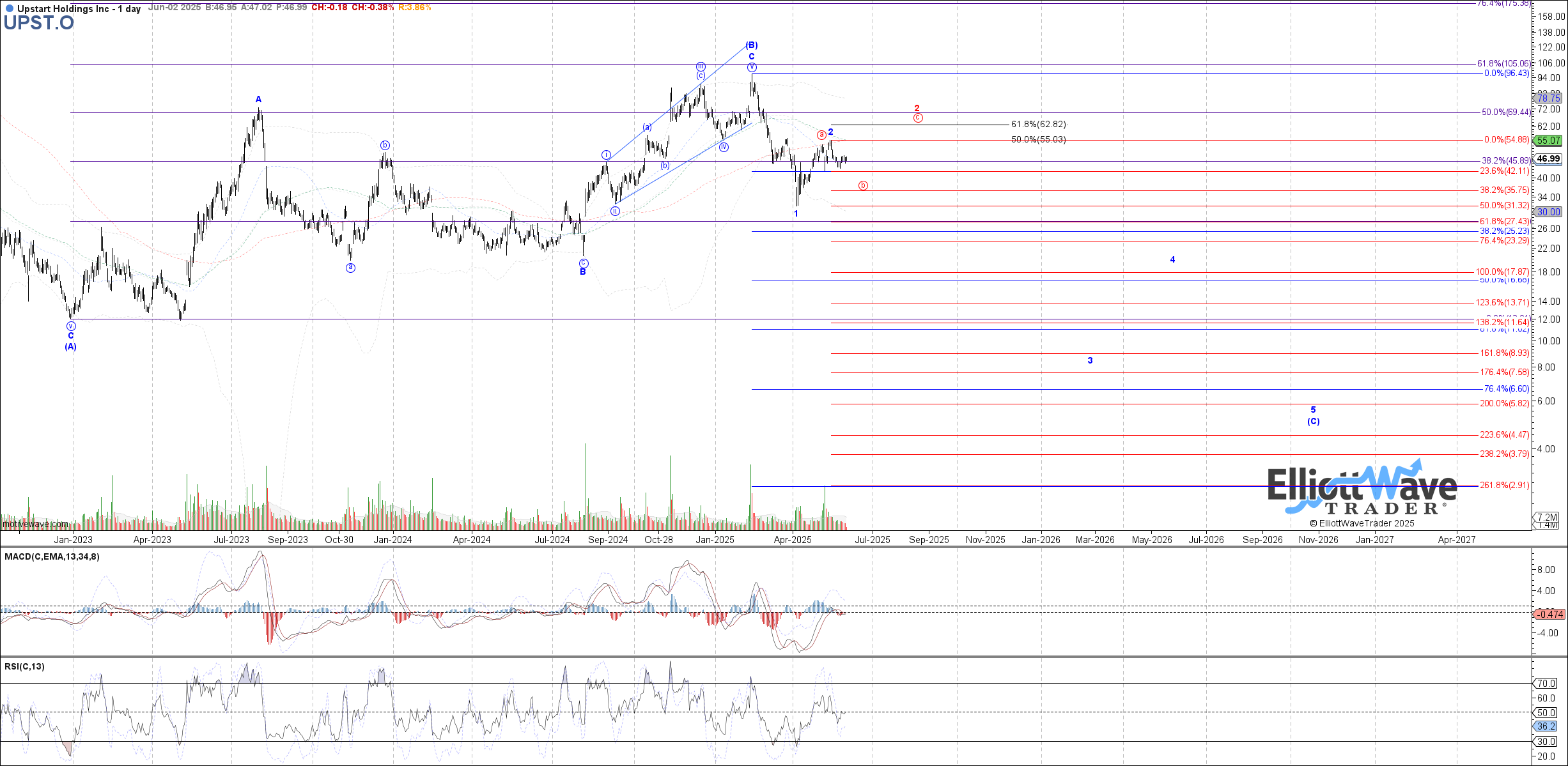Click the Jul-2024 time axis label

552,540
